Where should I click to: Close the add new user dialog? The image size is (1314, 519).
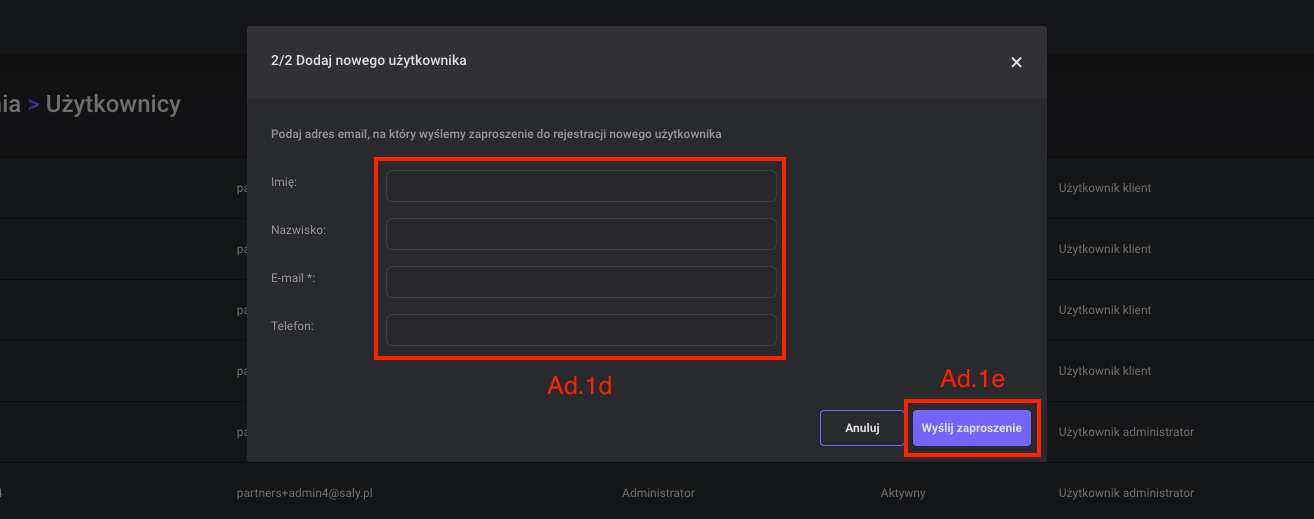click(x=1016, y=62)
